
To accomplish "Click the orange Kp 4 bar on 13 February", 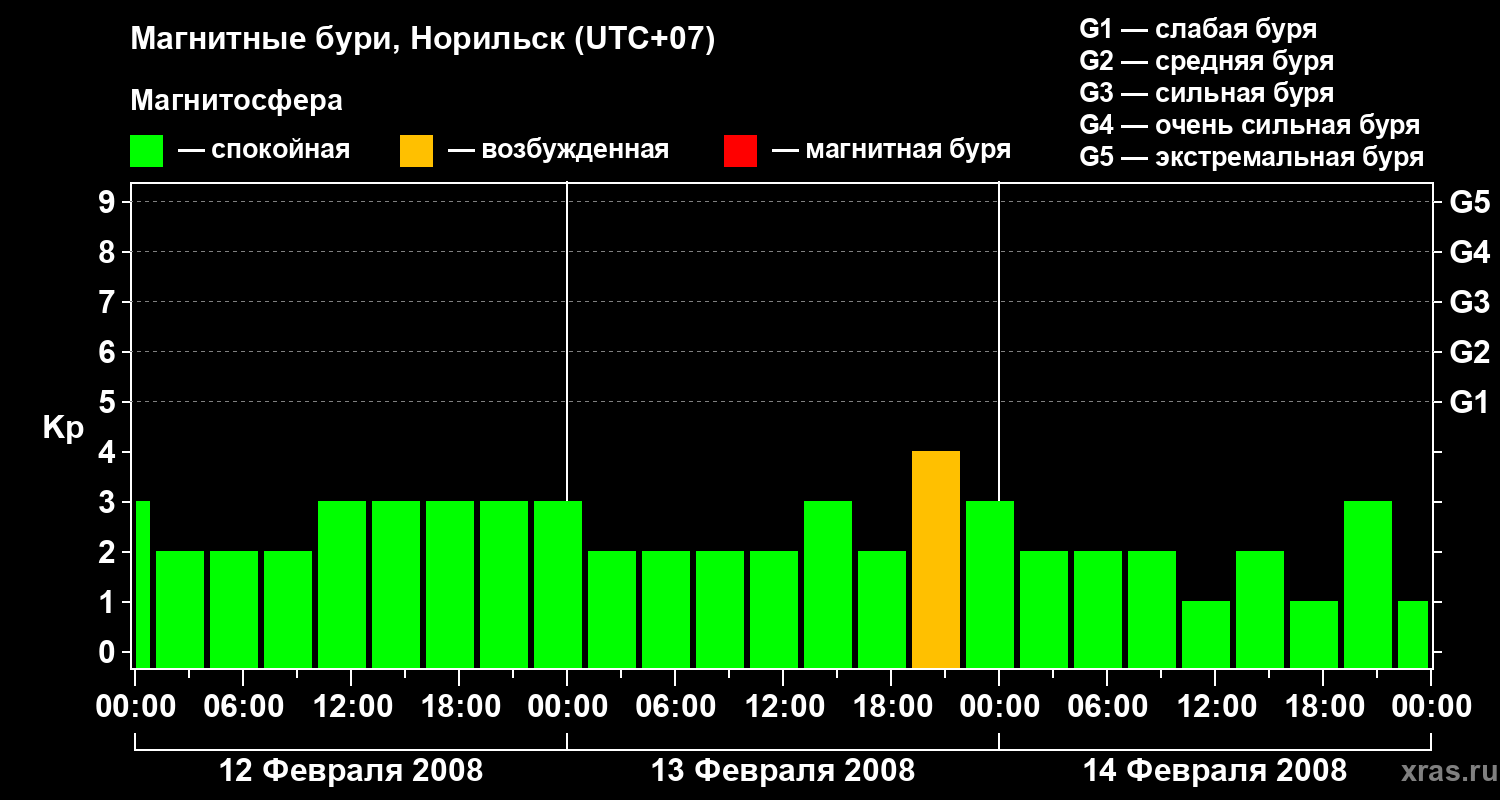I will pos(936,560).
